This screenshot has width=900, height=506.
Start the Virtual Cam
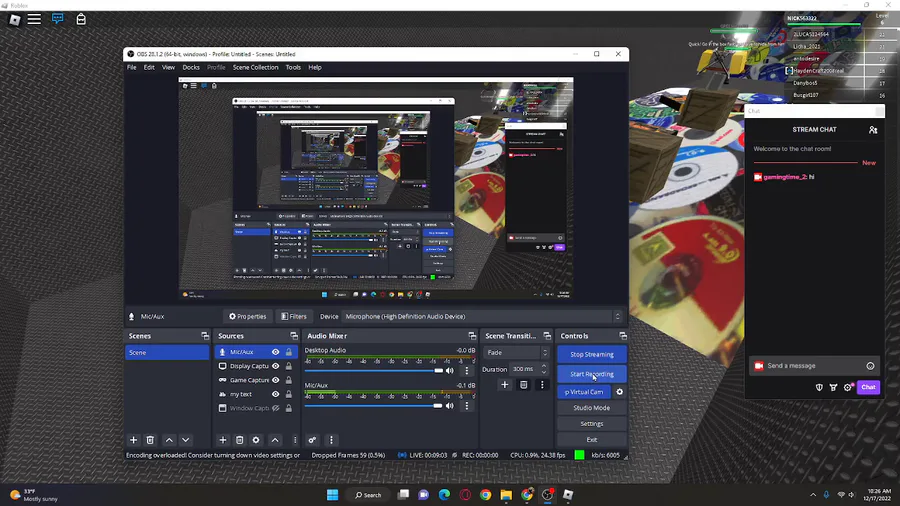tap(584, 392)
